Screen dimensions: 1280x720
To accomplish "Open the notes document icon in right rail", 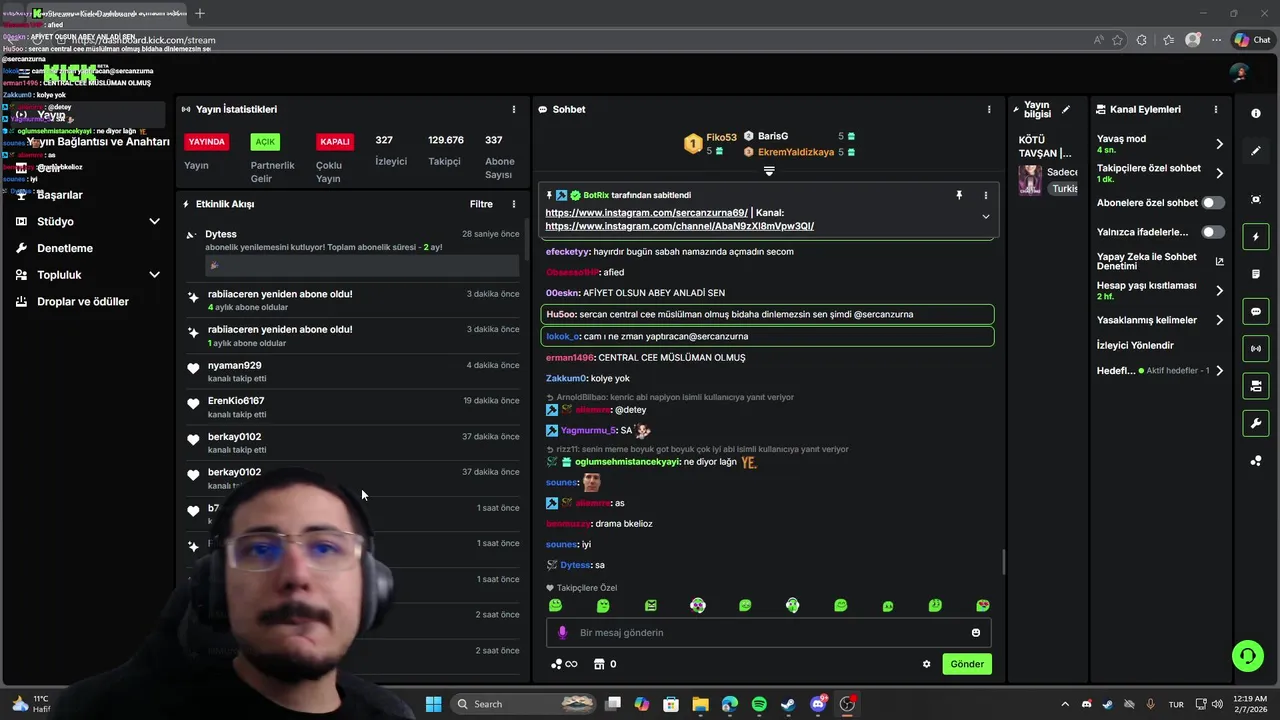I will pos(1256,274).
